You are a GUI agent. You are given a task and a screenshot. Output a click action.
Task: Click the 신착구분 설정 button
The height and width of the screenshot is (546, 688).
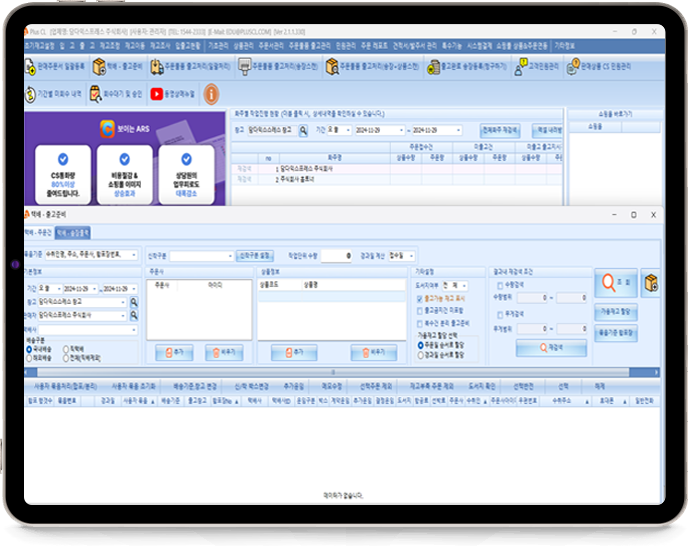pos(255,256)
